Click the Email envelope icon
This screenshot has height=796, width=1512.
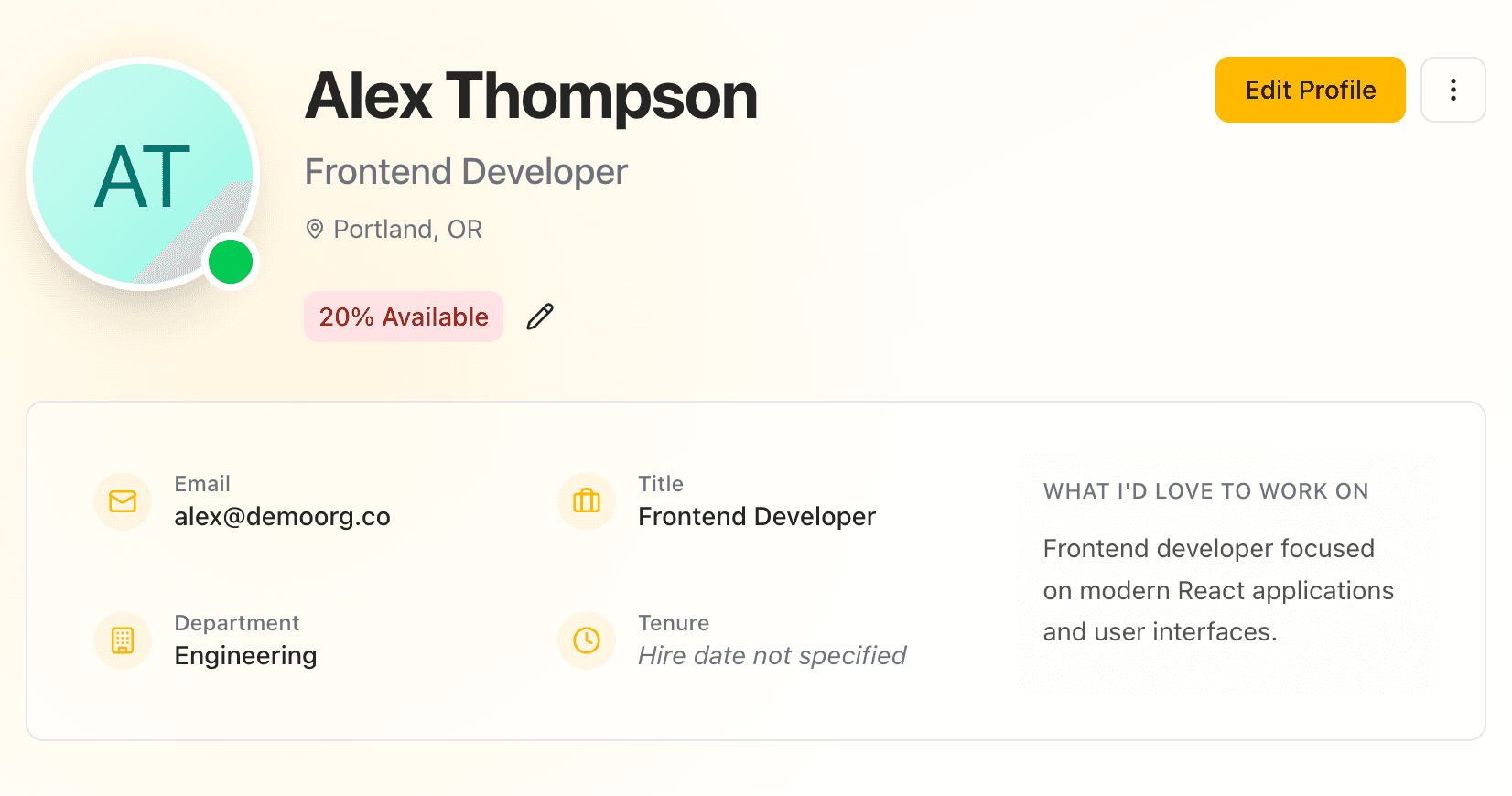coord(123,501)
